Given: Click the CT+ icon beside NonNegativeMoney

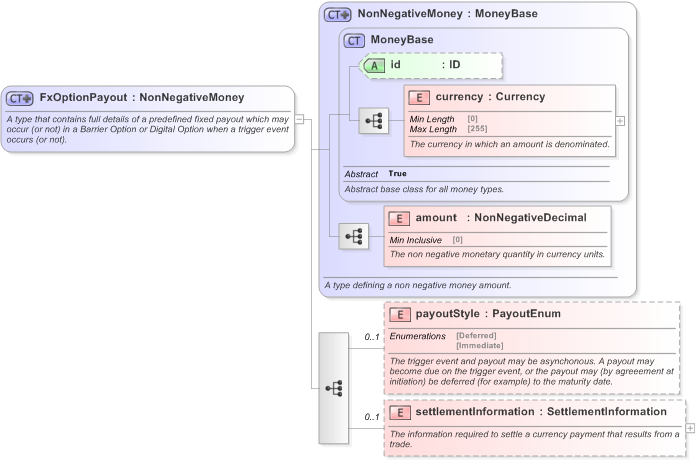Looking at the screenshot, I should (338, 15).
